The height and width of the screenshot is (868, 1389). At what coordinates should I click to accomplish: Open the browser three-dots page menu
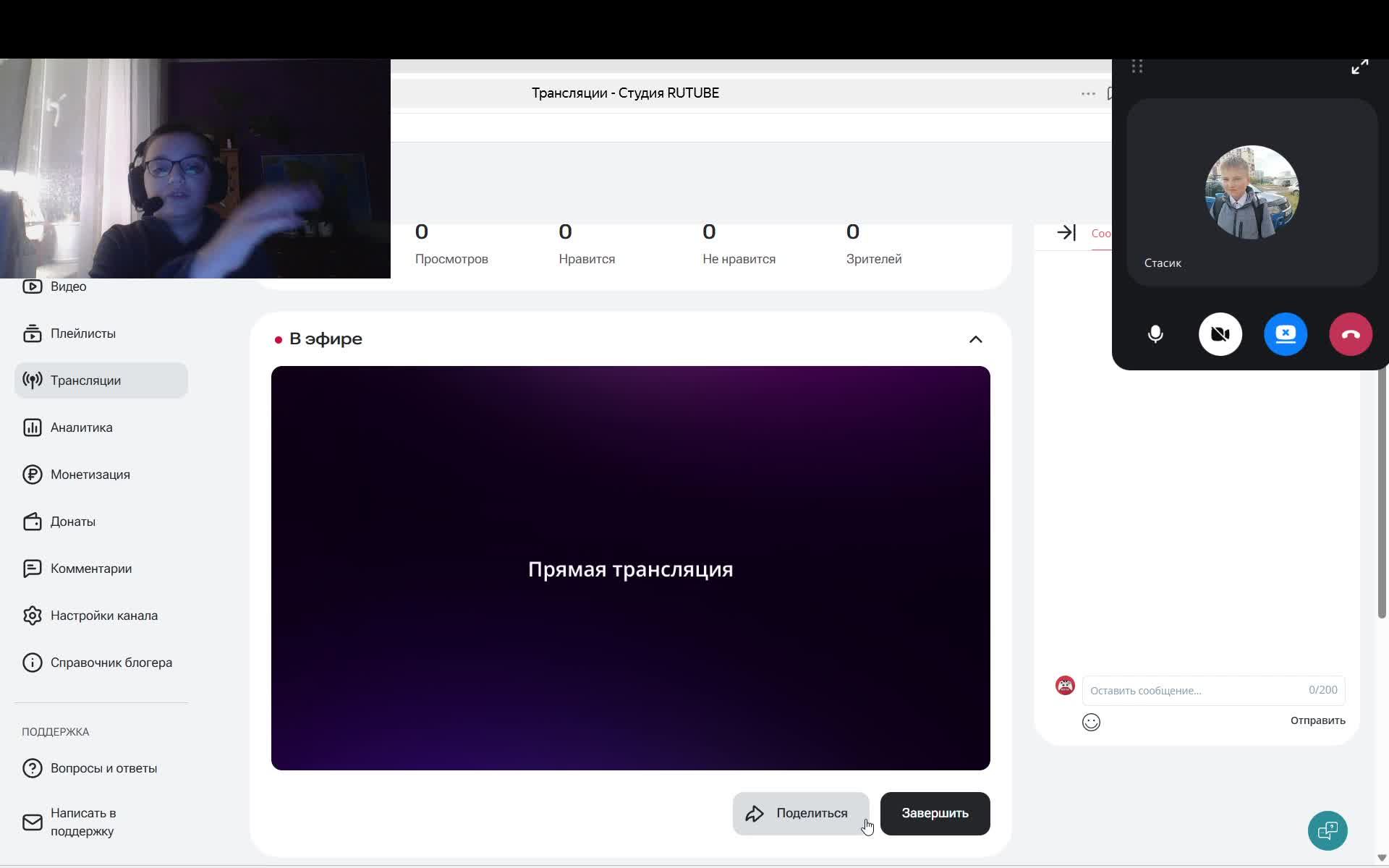tap(1087, 94)
